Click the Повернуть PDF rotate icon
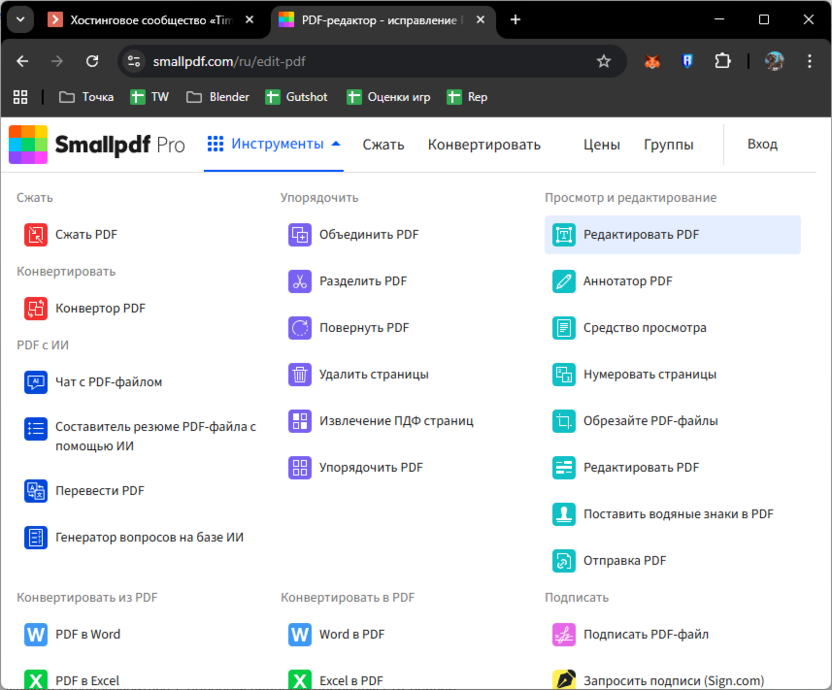832x690 pixels. [300, 328]
